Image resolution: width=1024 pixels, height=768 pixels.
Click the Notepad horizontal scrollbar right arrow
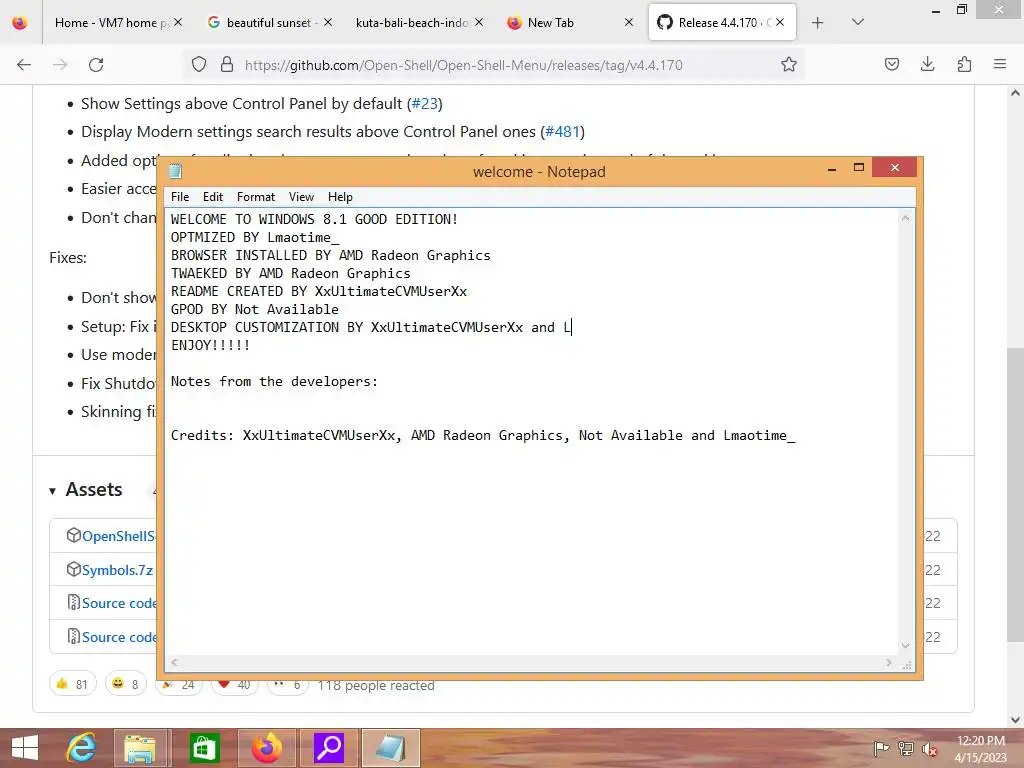click(889, 662)
